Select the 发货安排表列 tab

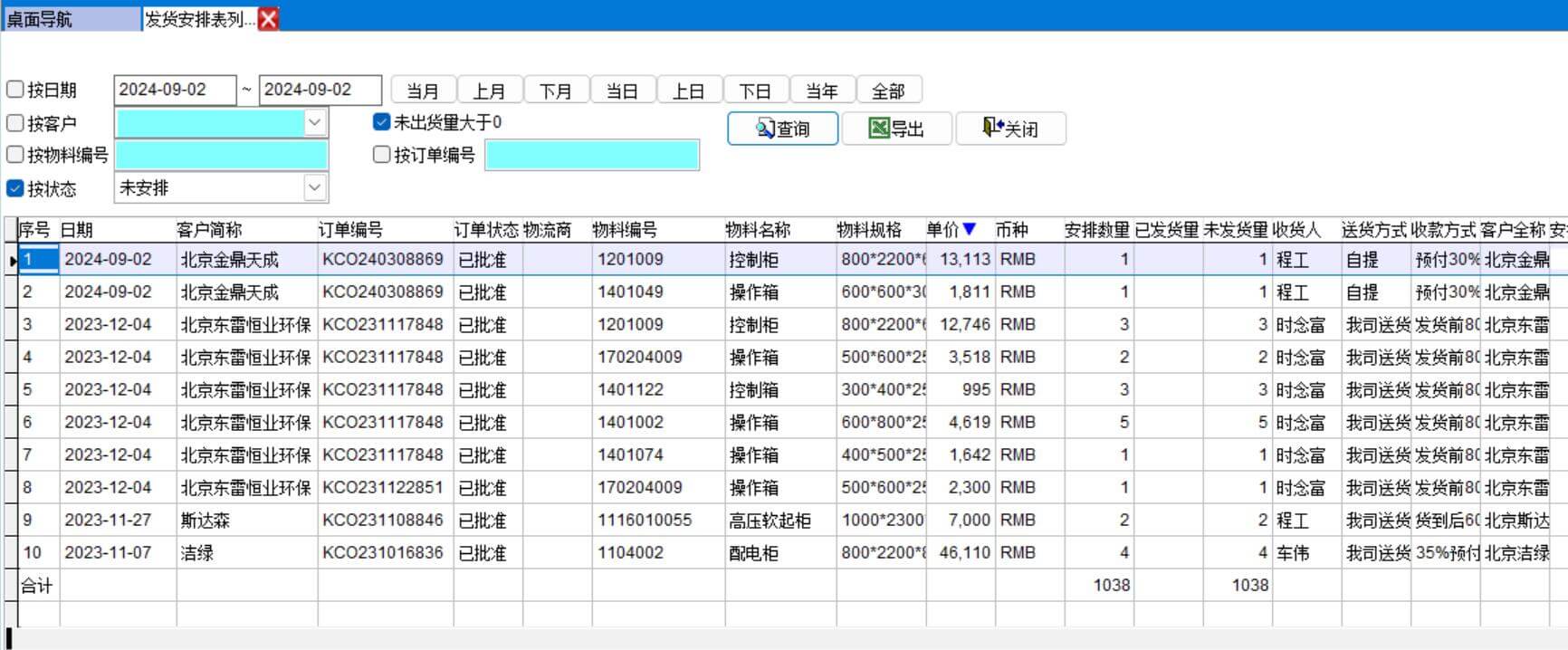tap(200, 19)
